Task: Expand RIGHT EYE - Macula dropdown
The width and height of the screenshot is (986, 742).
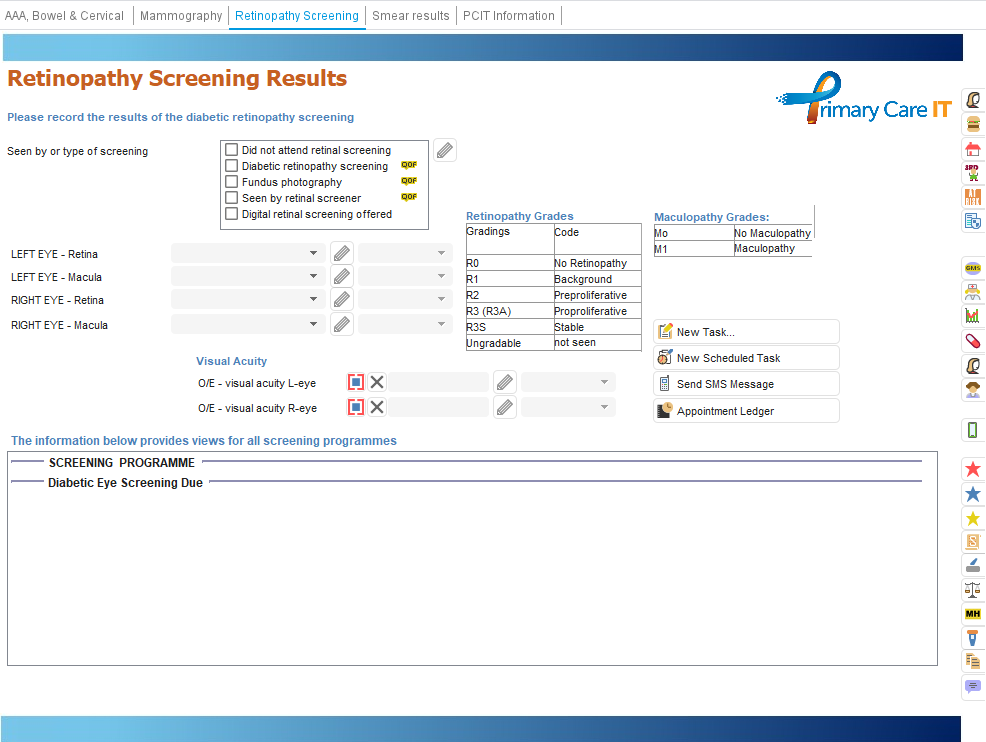Action: [x=248, y=325]
